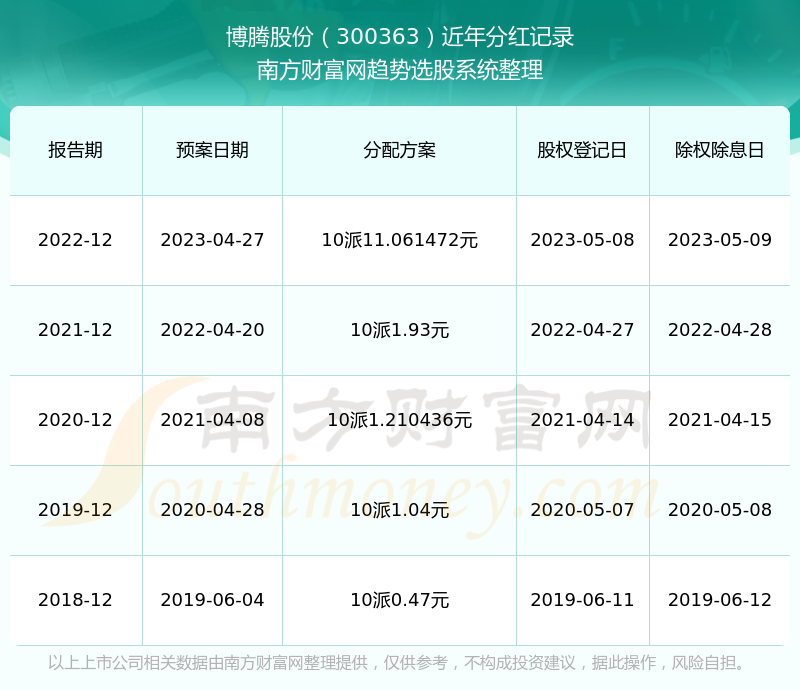800x690 pixels.
Task: Click report period cell 2022-12
Action: click(x=75, y=240)
